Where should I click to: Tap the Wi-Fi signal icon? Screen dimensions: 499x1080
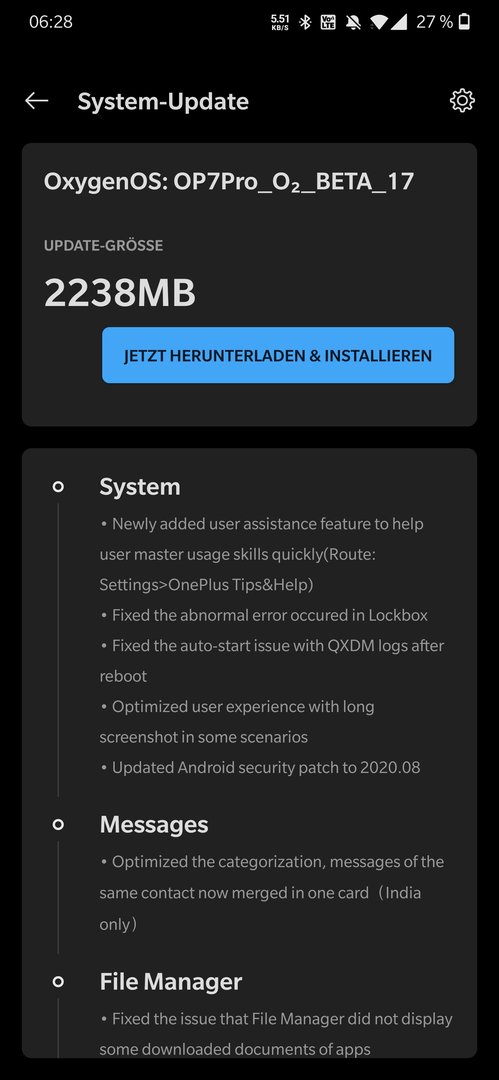coord(378,23)
